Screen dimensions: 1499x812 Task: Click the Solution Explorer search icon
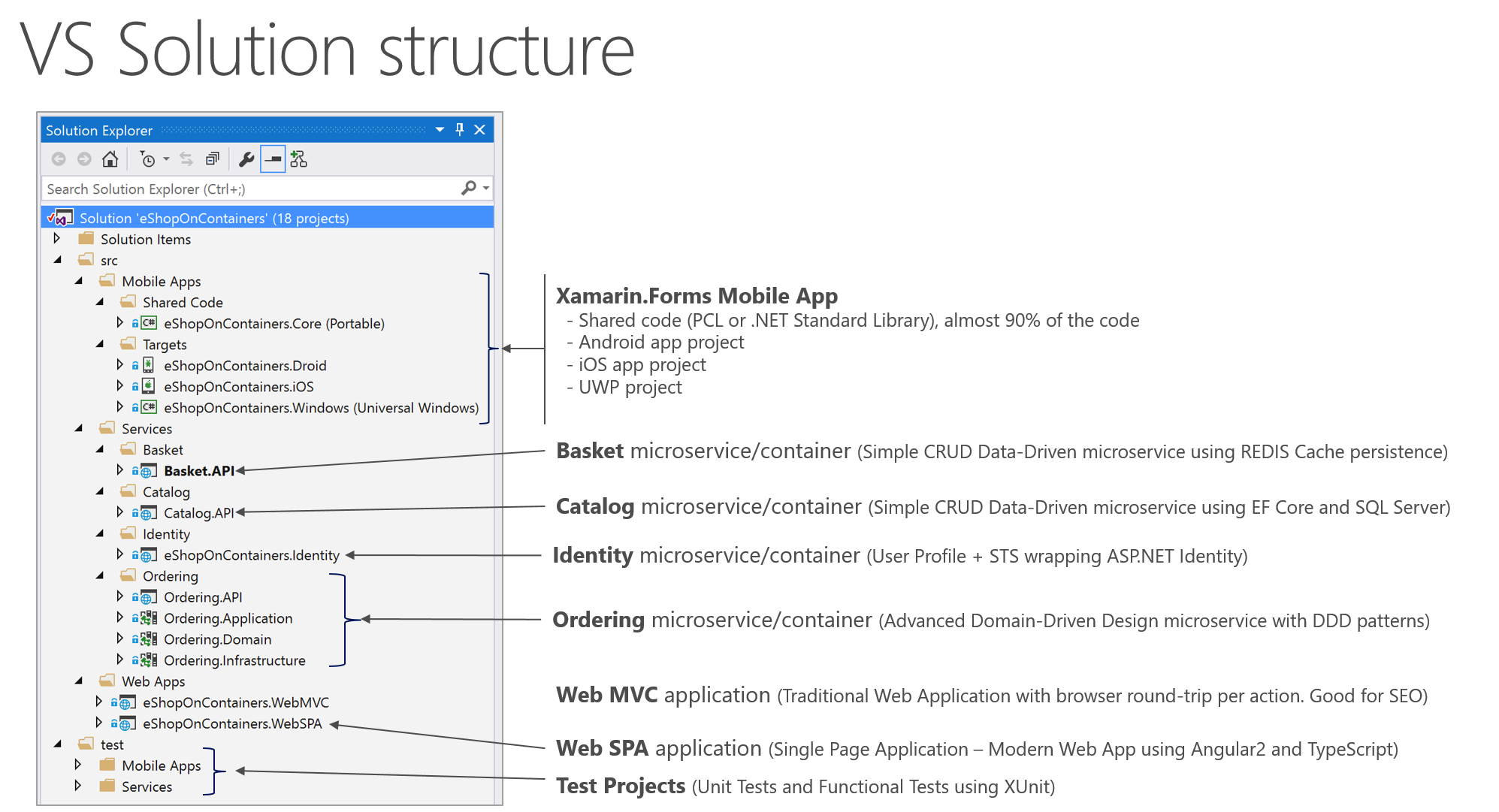tap(467, 188)
